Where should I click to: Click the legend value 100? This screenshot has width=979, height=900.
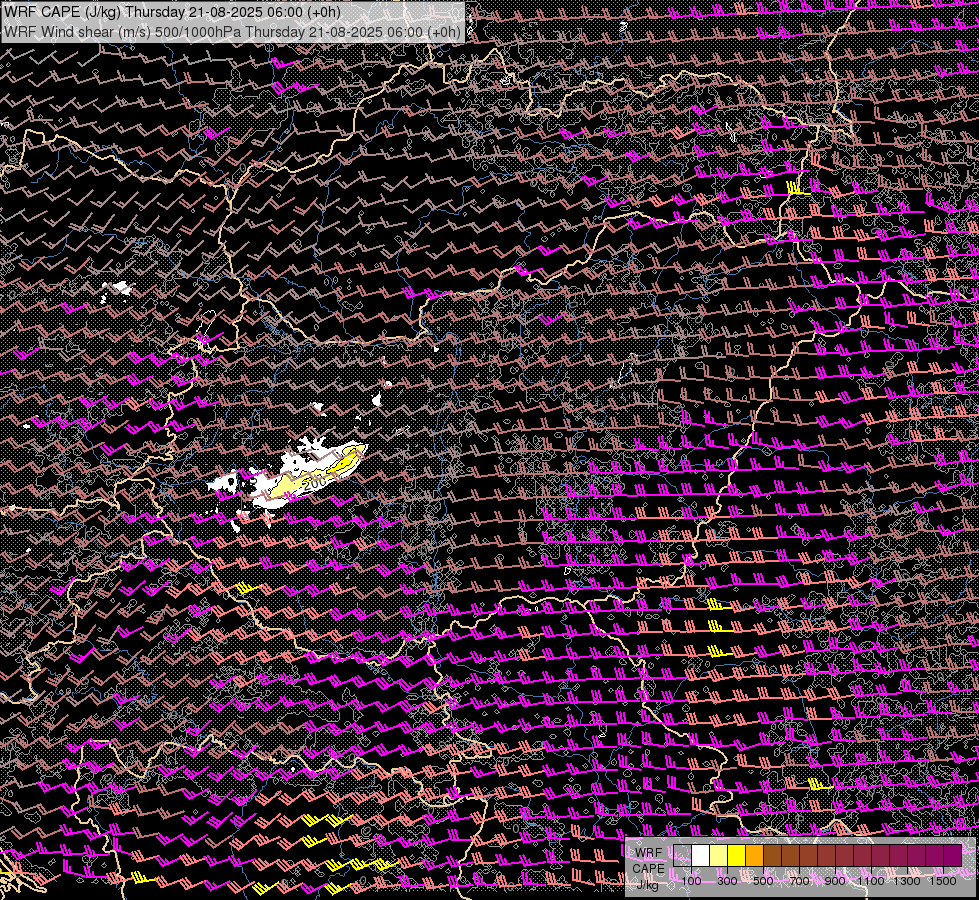pos(691,881)
